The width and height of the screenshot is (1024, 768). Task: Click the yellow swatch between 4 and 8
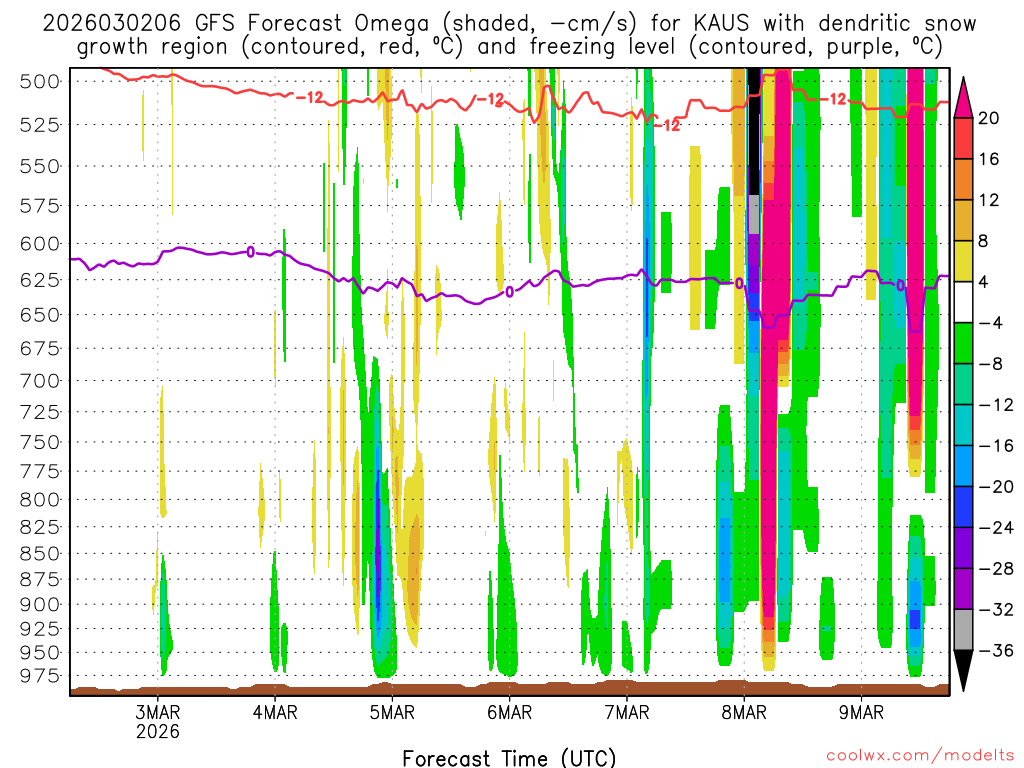(x=963, y=261)
